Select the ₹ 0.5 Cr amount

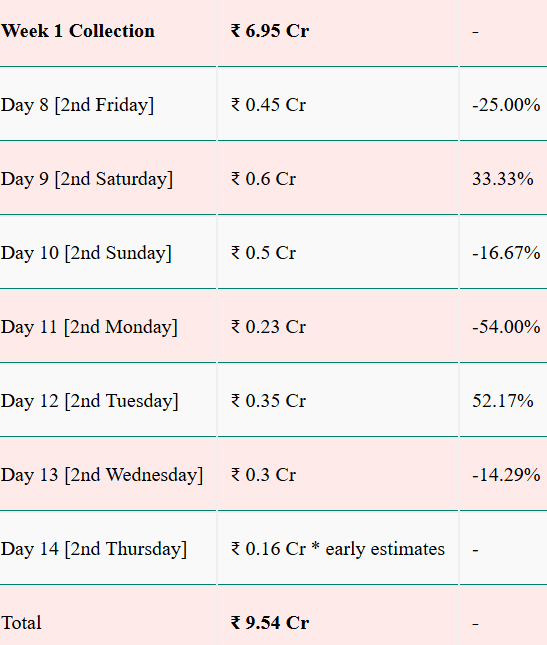(x=263, y=253)
